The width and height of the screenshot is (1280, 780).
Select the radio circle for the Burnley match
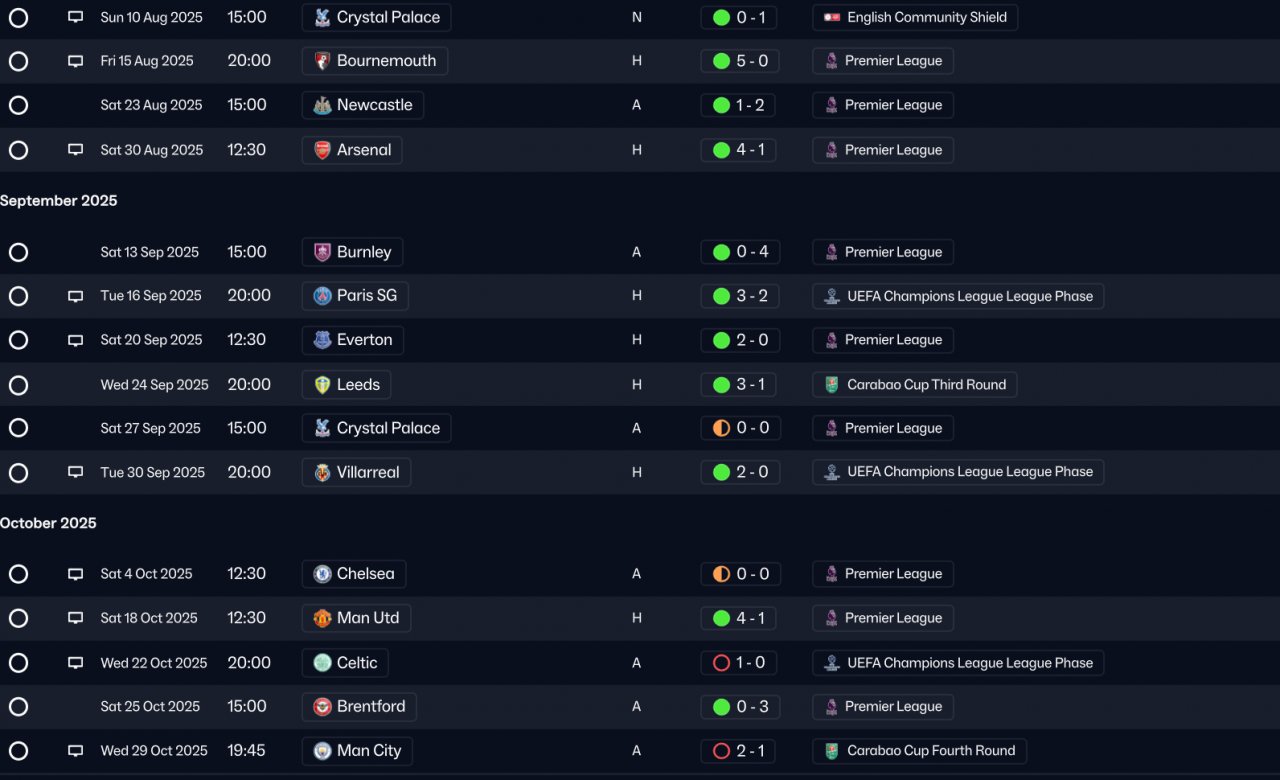coord(18,252)
